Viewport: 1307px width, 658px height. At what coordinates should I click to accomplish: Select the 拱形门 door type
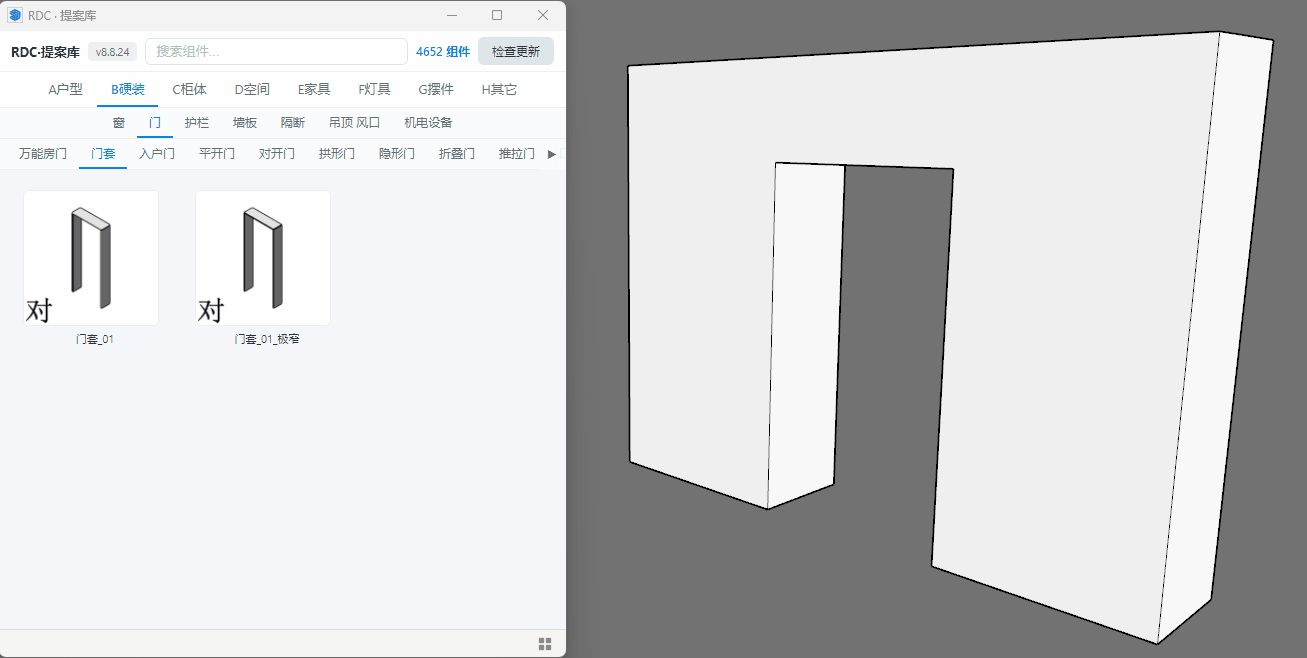click(337, 154)
